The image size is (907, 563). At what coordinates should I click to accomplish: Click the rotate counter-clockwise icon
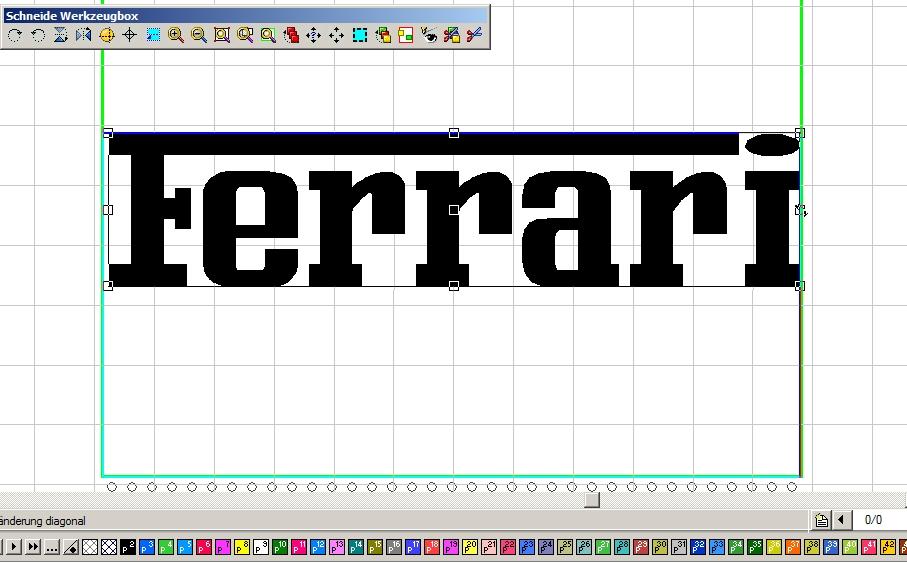pyautogui.click(x=38, y=36)
